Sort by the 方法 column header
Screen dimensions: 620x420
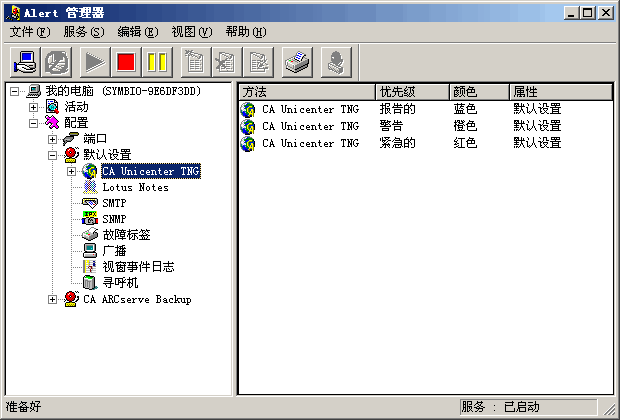[307, 92]
